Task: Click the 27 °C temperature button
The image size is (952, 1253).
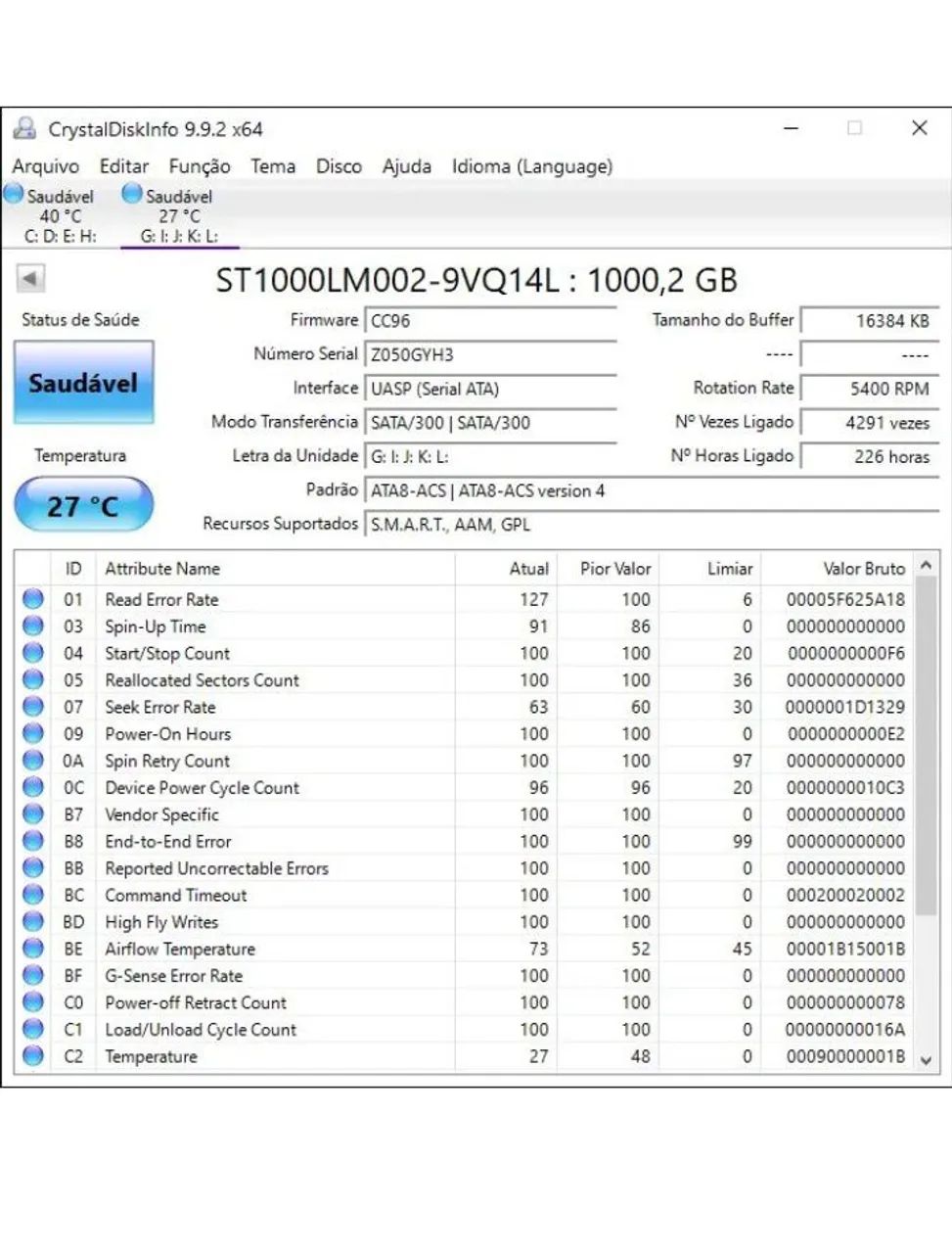Action: (83, 505)
